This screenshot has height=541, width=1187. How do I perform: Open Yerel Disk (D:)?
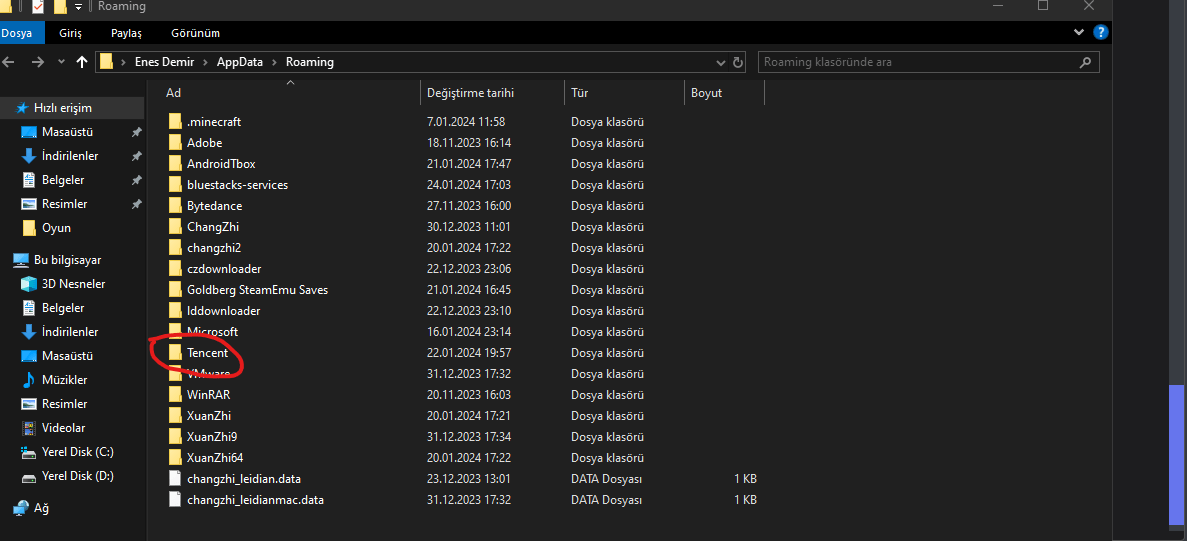77,476
